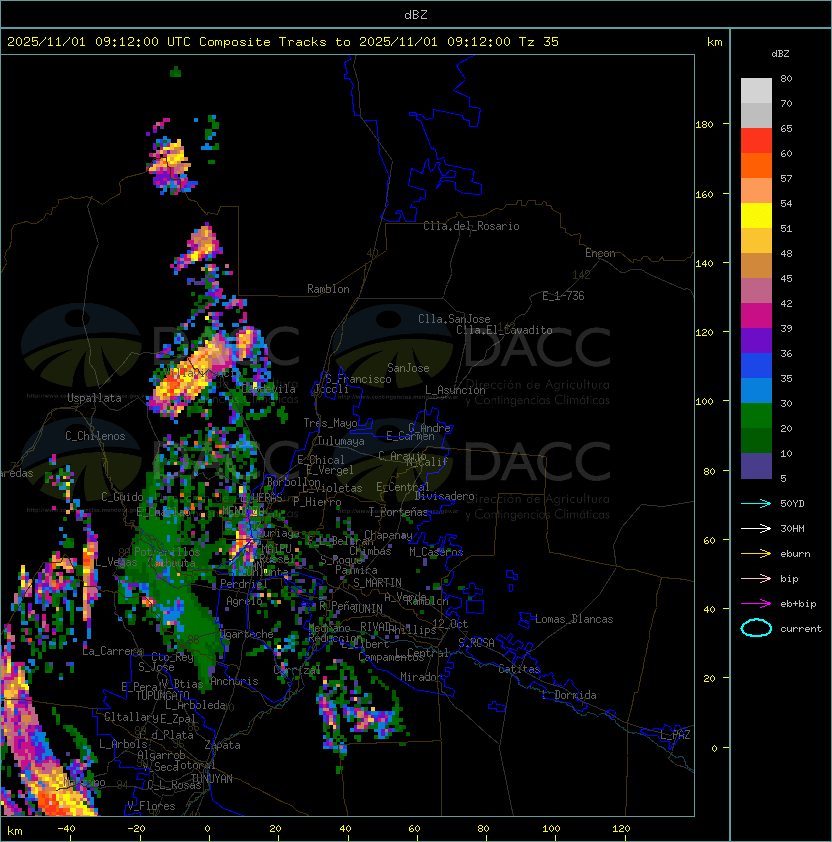This screenshot has width=832, height=842.
Task: Click the dBZ title at top center
Action: pyautogui.click(x=416, y=14)
